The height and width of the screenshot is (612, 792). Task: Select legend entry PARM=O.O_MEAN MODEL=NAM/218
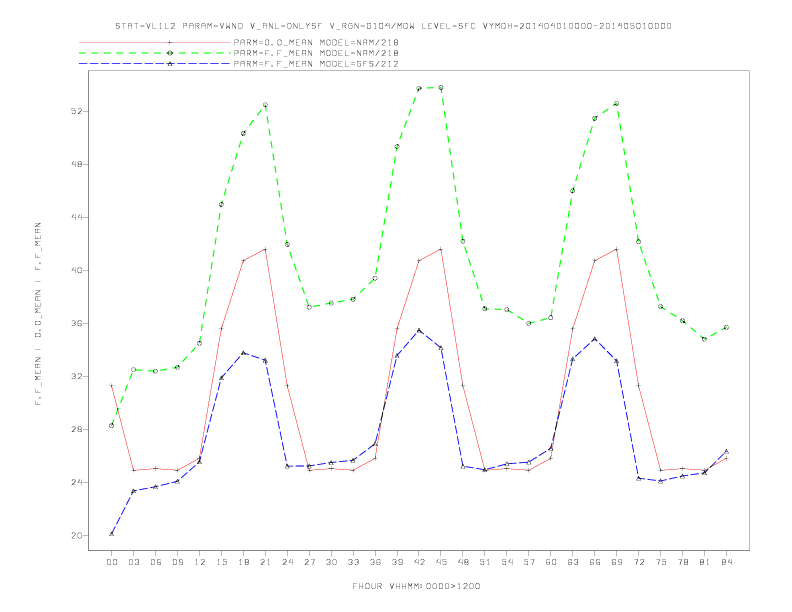coord(316,42)
